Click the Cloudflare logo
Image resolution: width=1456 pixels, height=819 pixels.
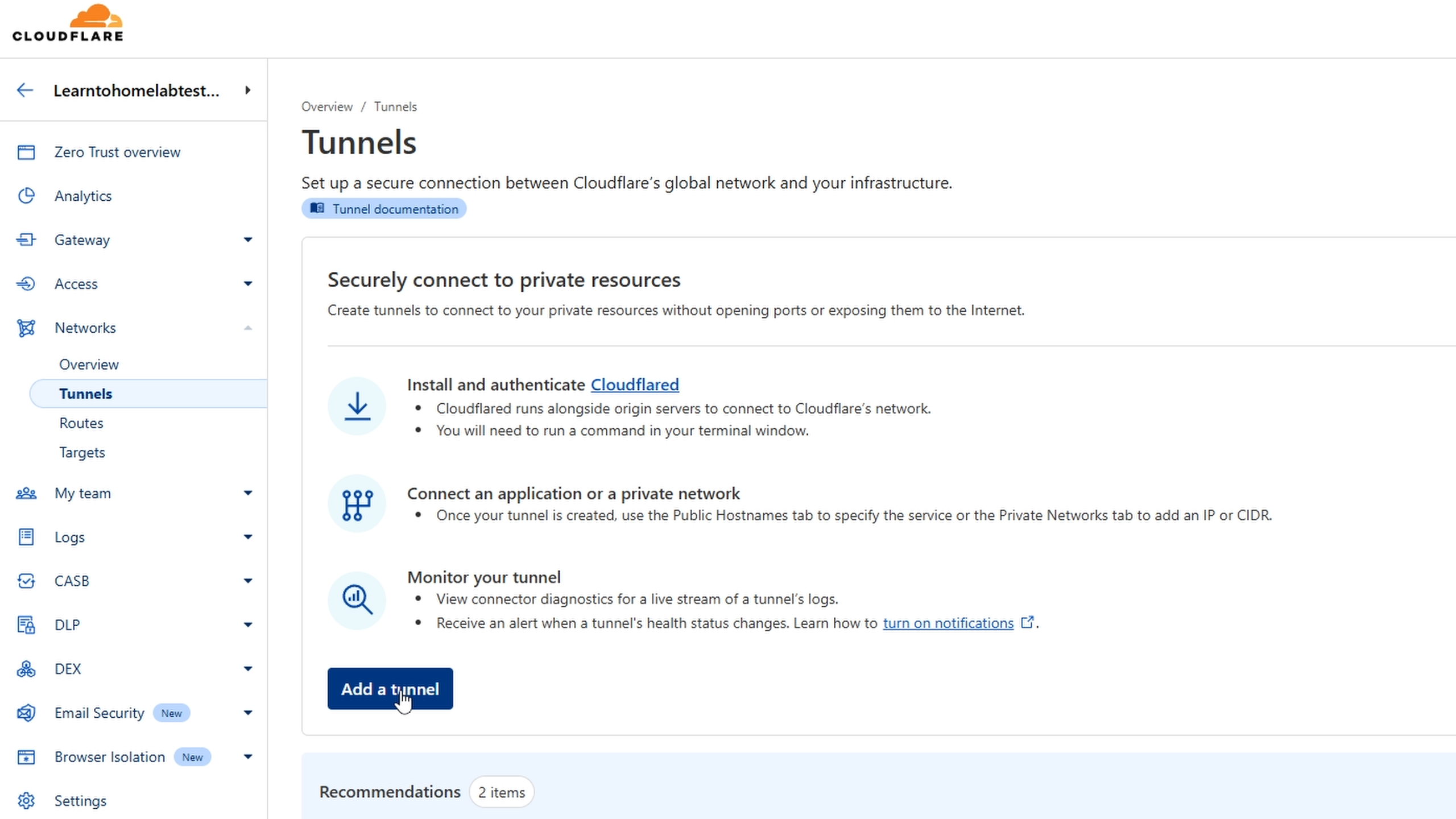(68, 24)
